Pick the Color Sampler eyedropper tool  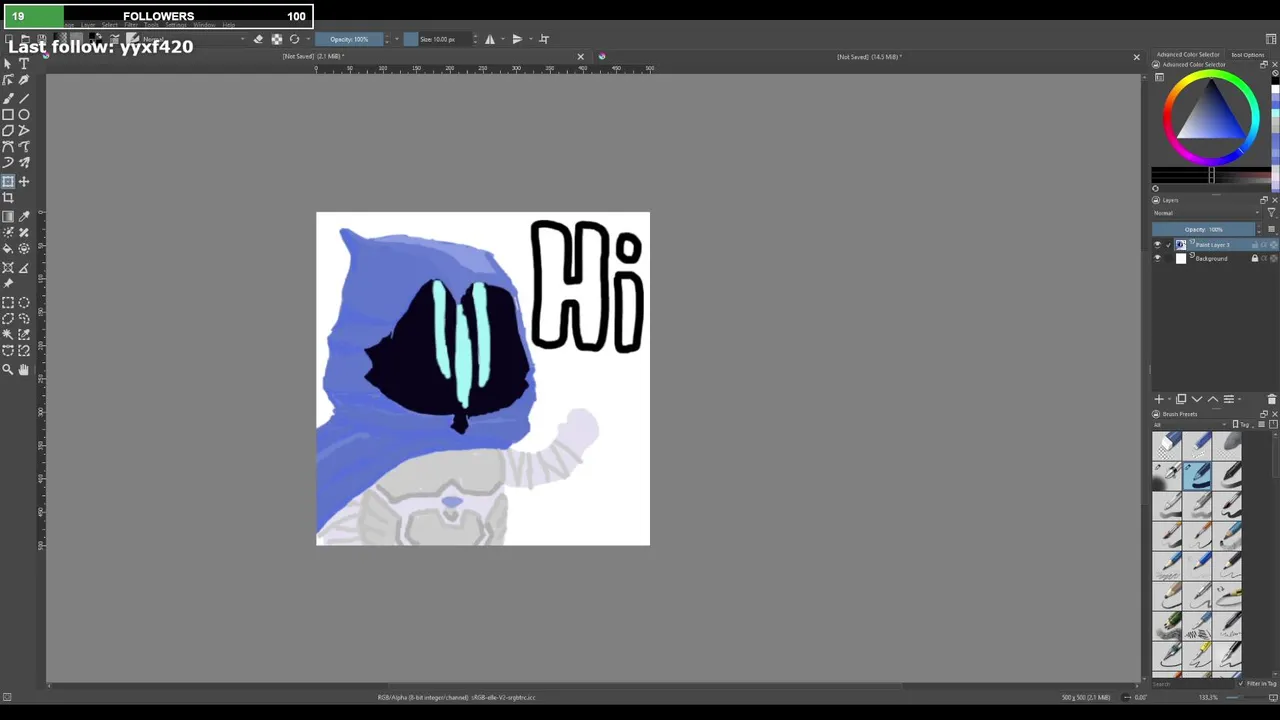(x=24, y=216)
